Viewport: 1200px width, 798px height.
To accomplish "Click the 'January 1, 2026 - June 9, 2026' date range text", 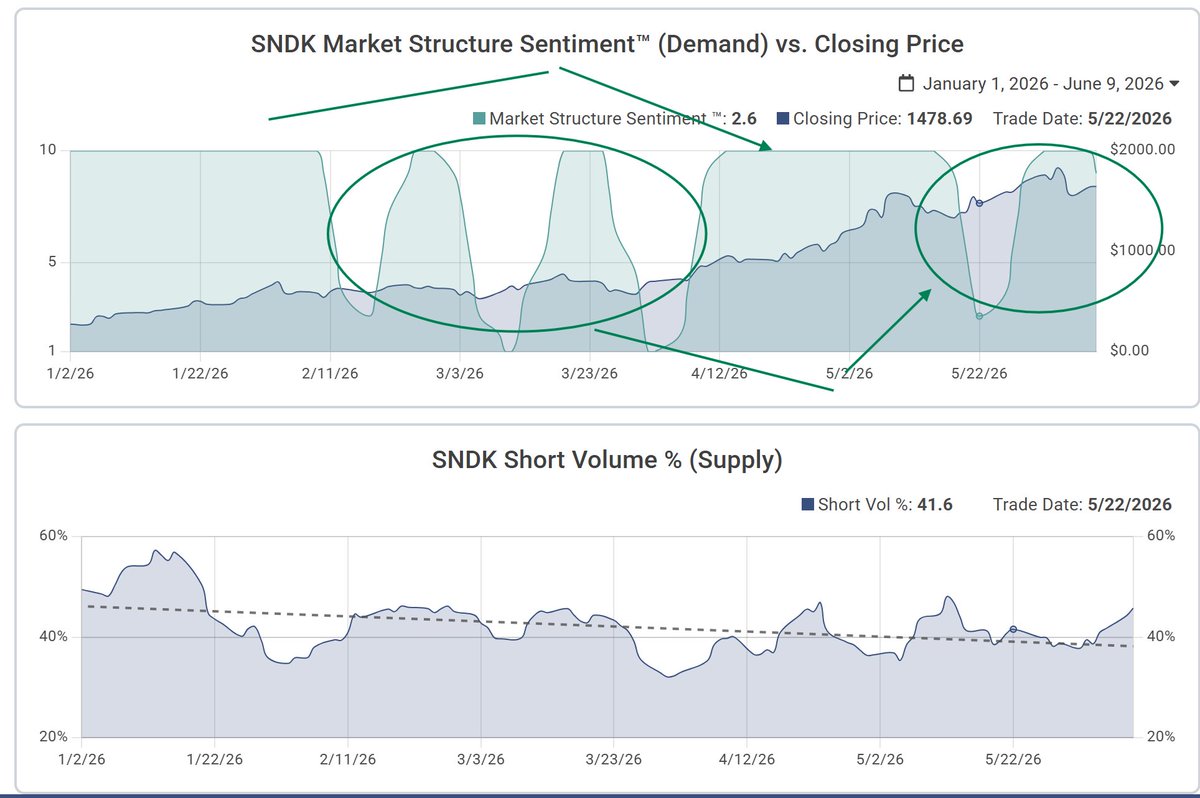I will [x=1043, y=84].
